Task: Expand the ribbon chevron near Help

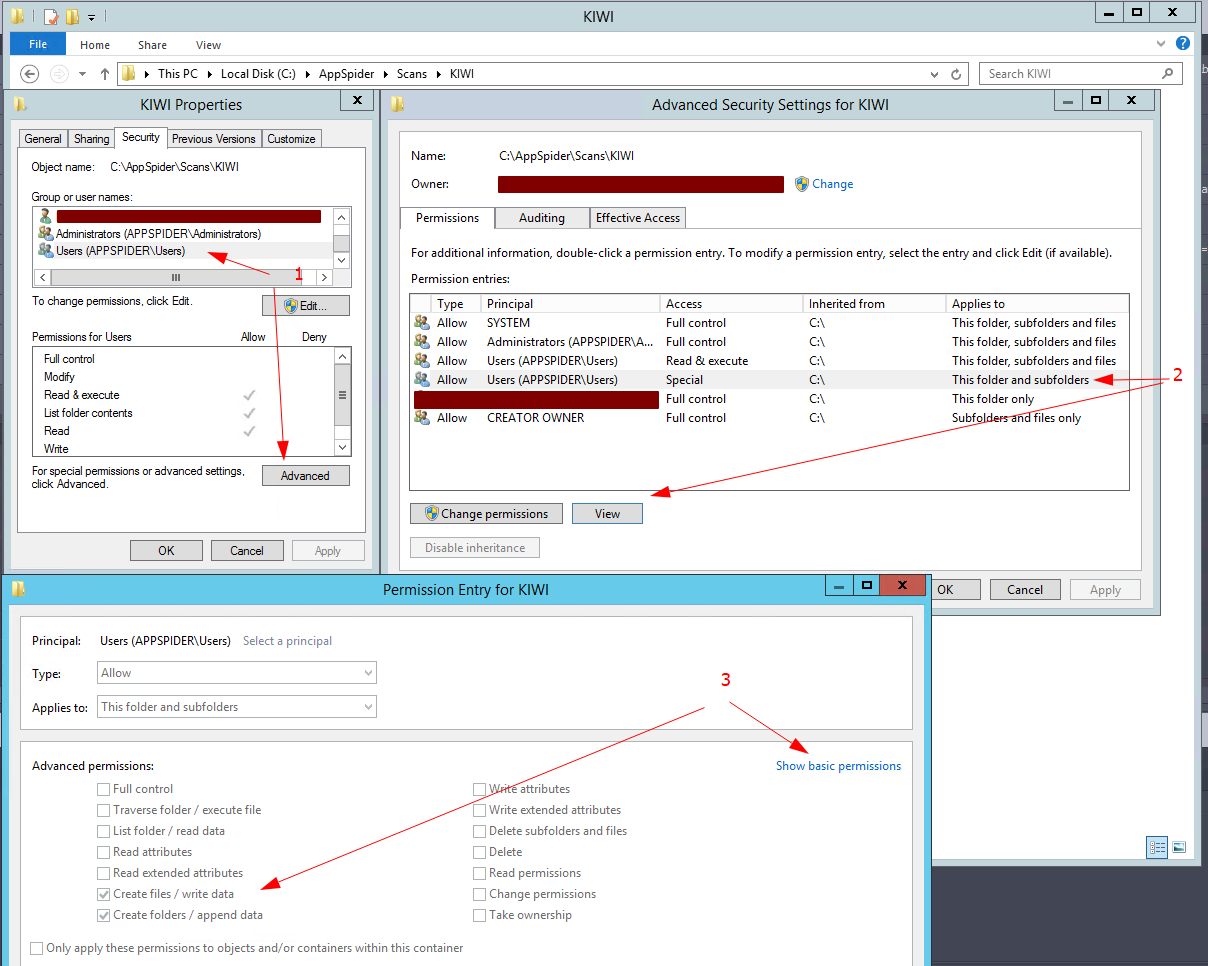Action: point(1161,44)
